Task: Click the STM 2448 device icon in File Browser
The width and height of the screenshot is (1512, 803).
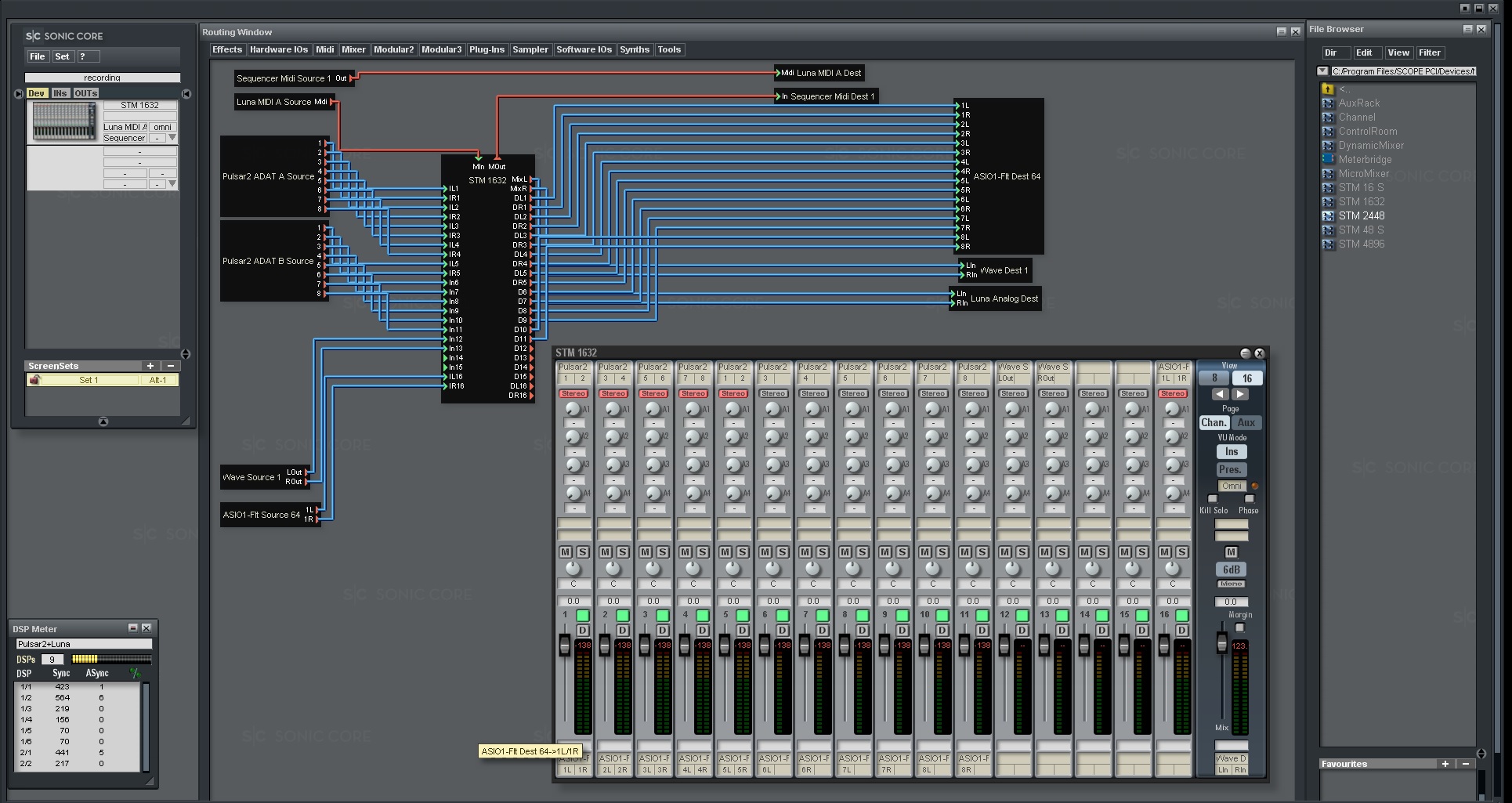Action: [1328, 216]
